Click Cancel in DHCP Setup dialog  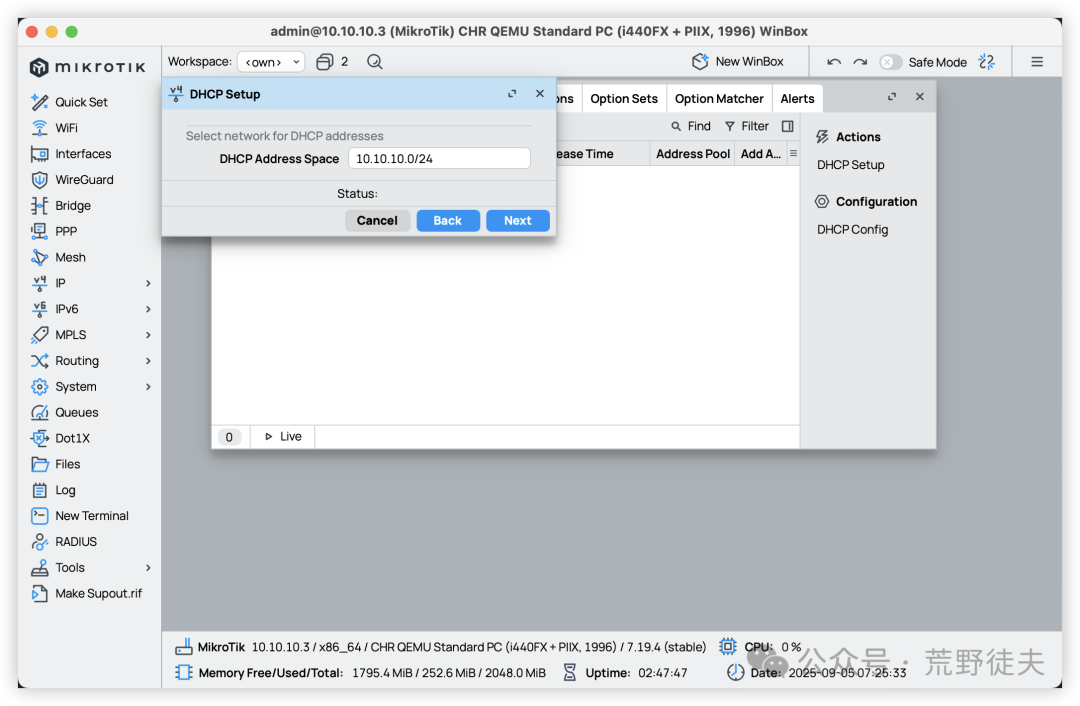pos(377,220)
